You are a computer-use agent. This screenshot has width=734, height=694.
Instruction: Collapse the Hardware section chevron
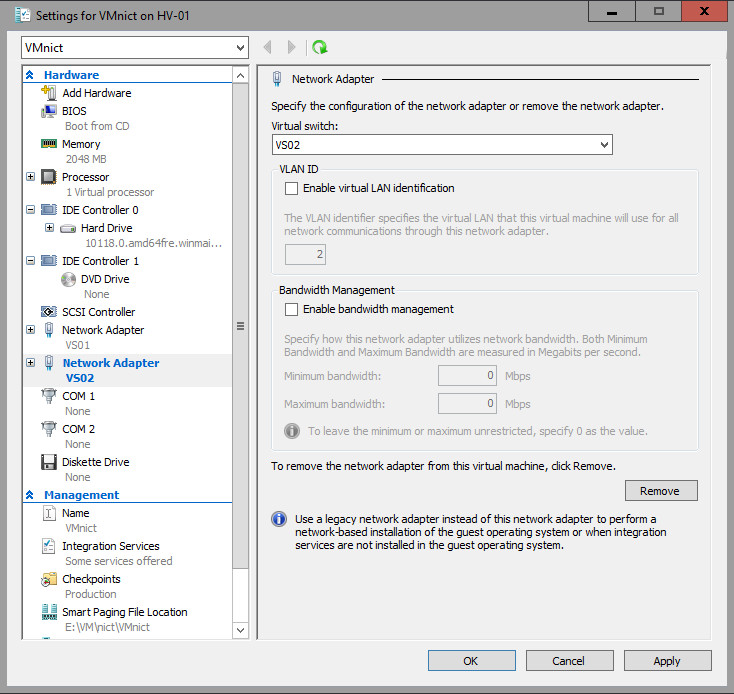tap(29, 75)
